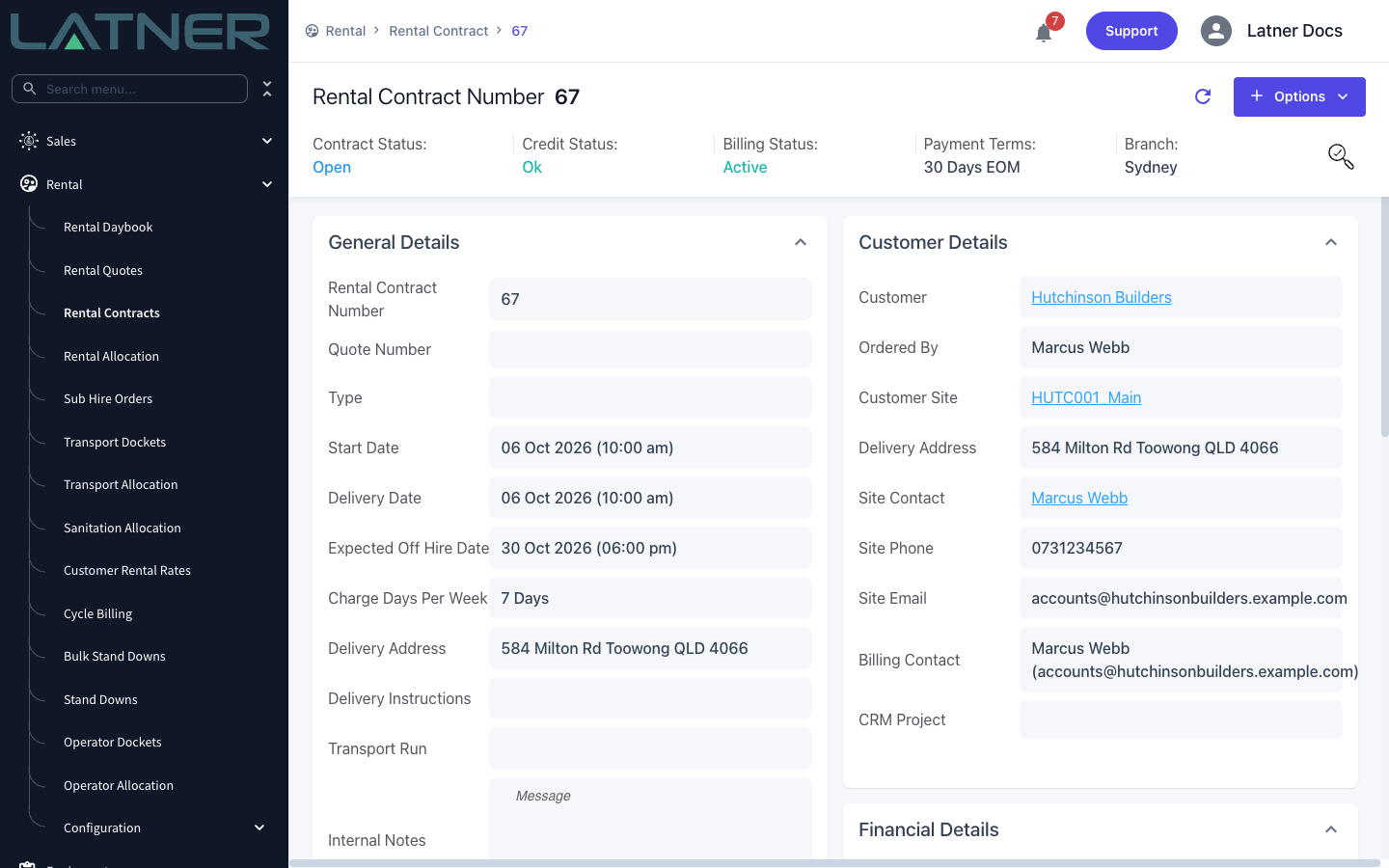Click the Rental menu icon in sidebar
Viewport: 1389px width, 868px height.
click(x=29, y=184)
